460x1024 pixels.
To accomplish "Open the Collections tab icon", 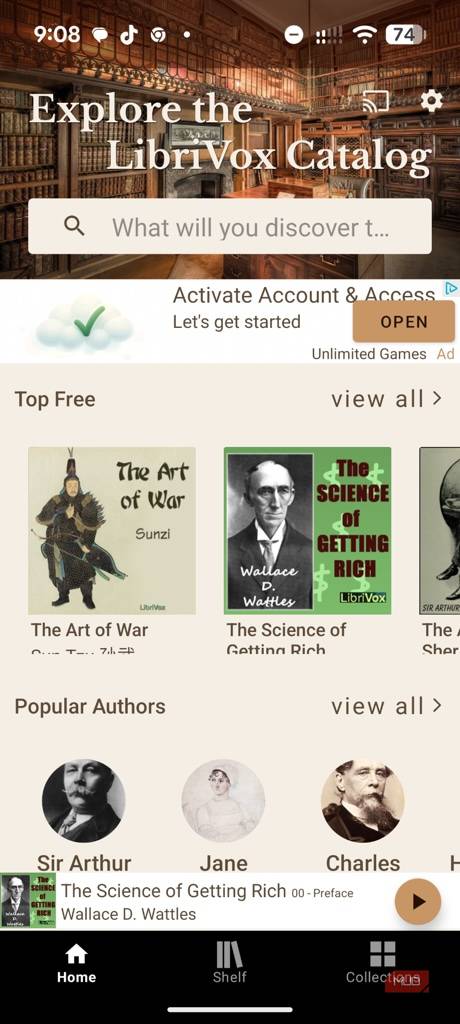I will coord(382,954).
